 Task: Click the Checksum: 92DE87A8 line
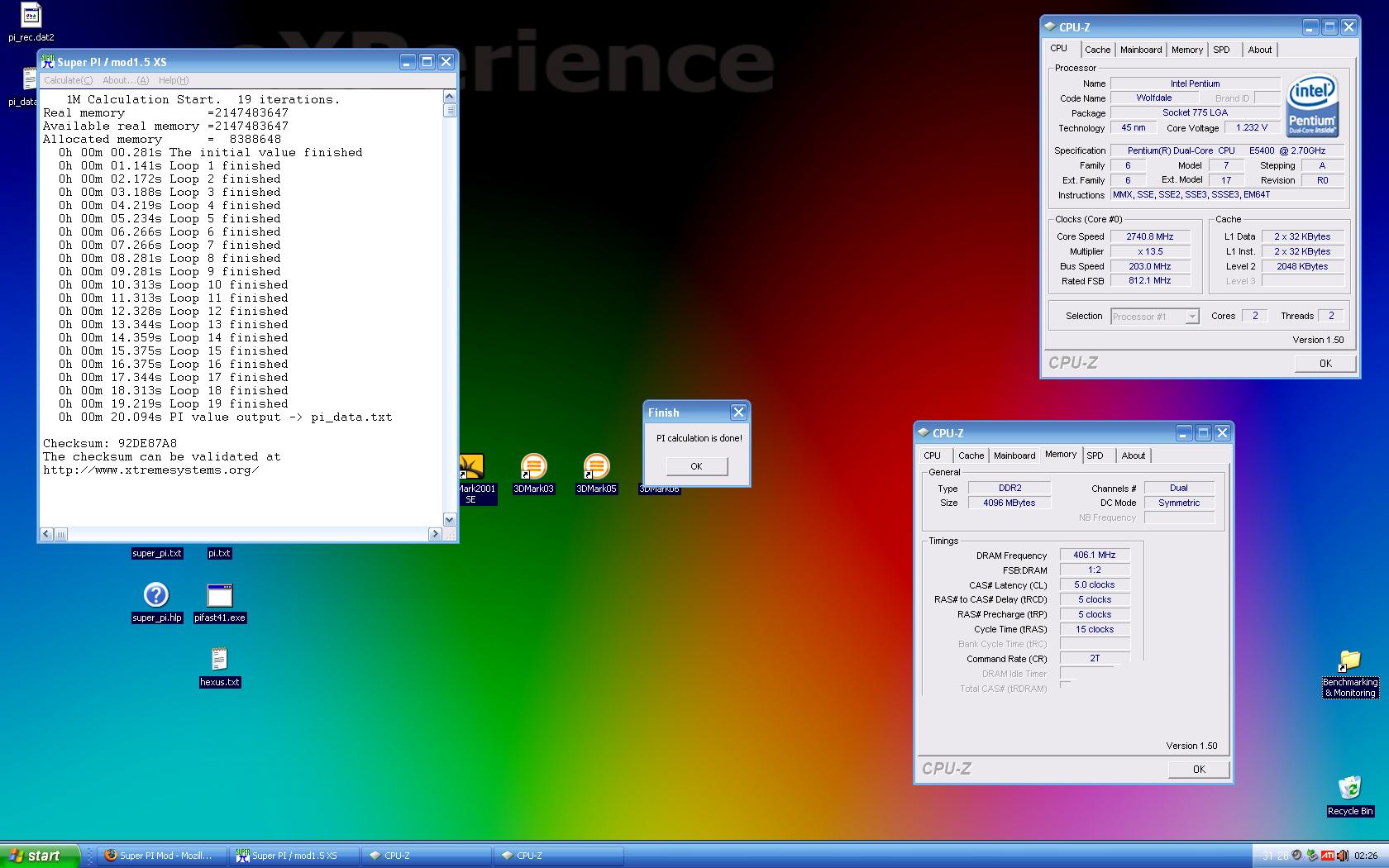pos(110,444)
